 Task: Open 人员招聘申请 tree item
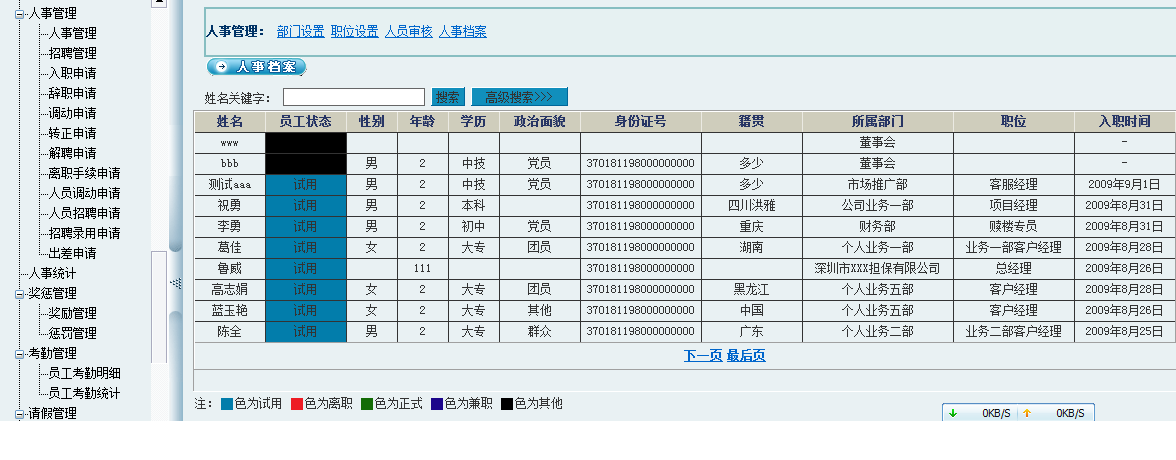coord(85,213)
